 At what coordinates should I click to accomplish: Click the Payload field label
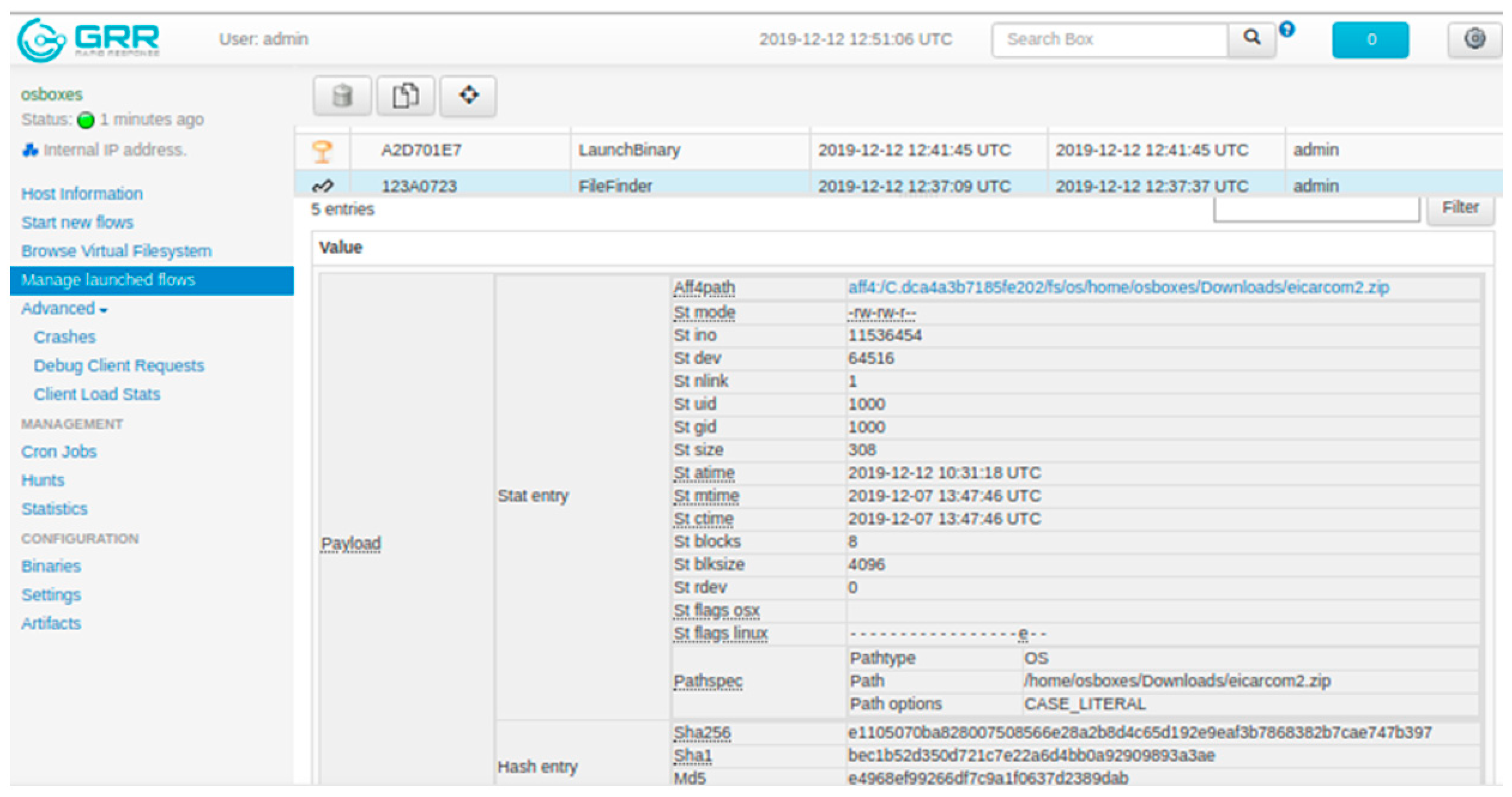tap(351, 544)
